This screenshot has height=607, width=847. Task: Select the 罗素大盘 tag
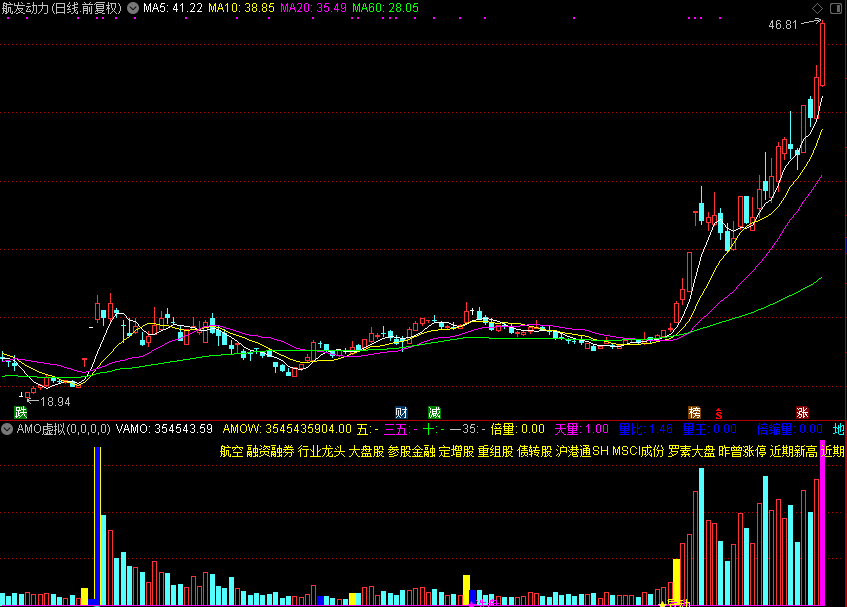pos(691,451)
